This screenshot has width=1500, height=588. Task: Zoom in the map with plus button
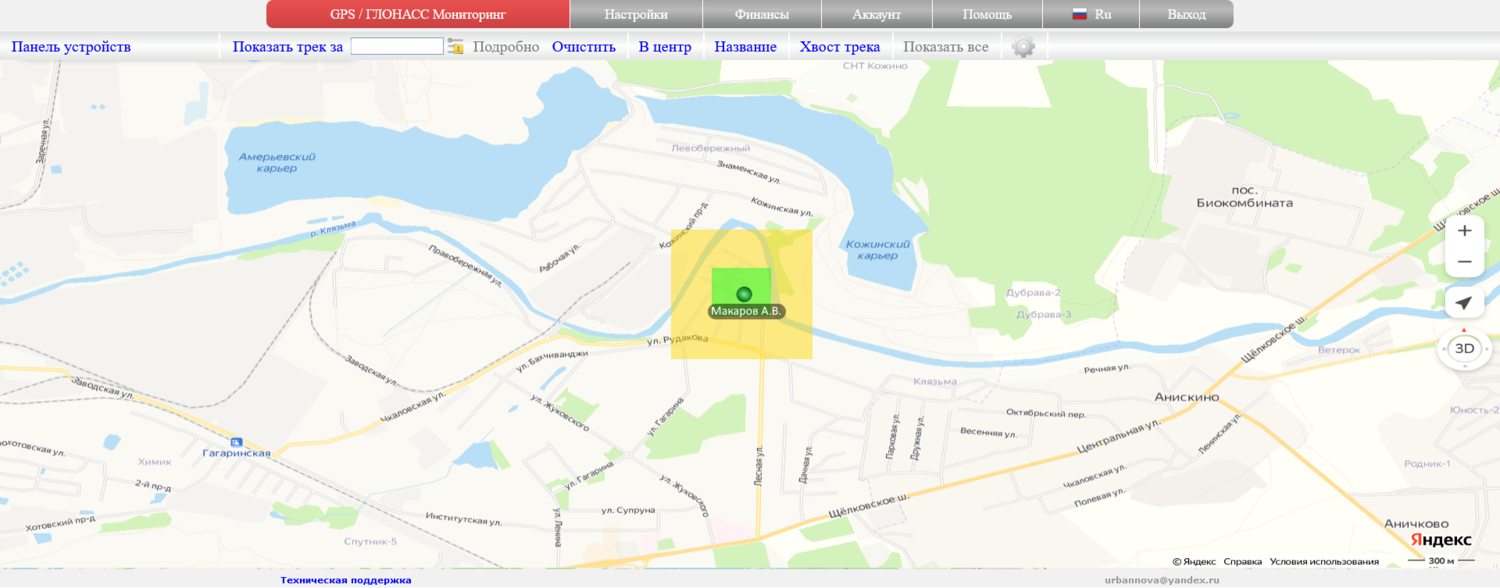(1465, 230)
